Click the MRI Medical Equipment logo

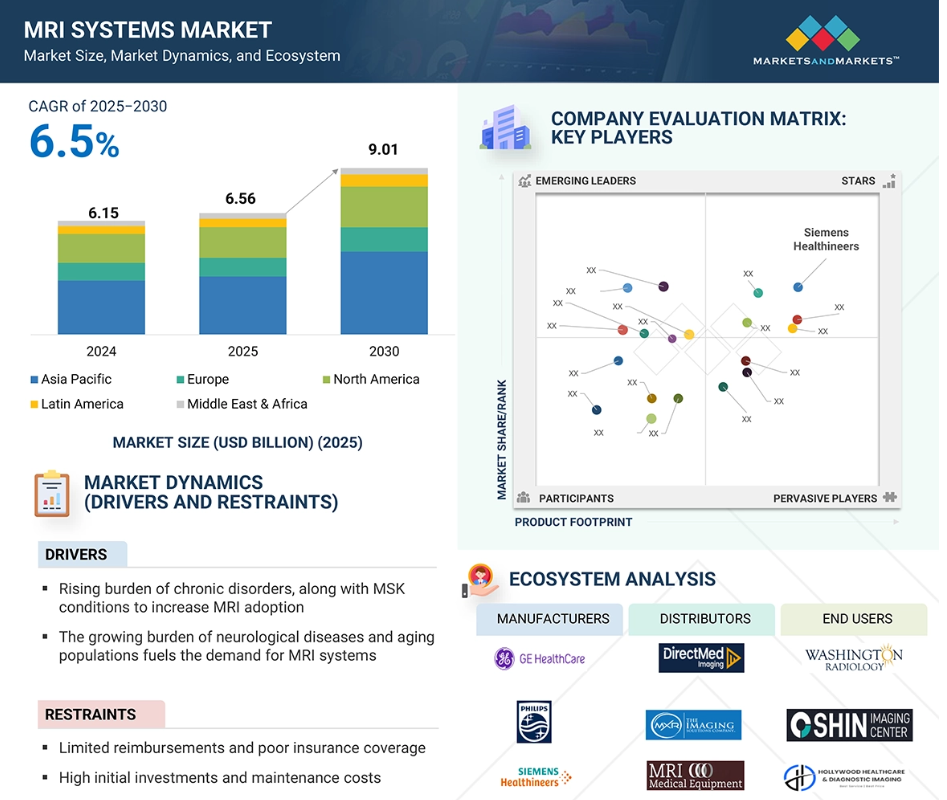pos(695,776)
